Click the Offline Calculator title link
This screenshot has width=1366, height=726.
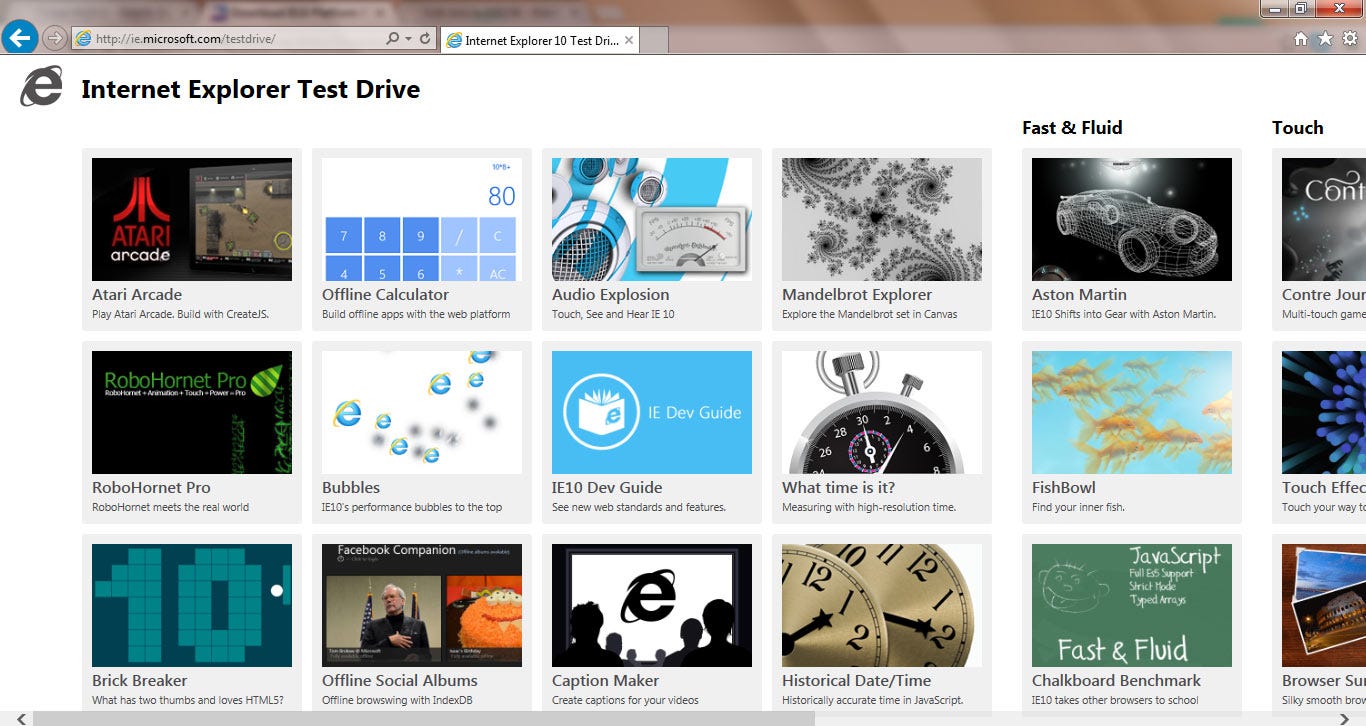385,295
